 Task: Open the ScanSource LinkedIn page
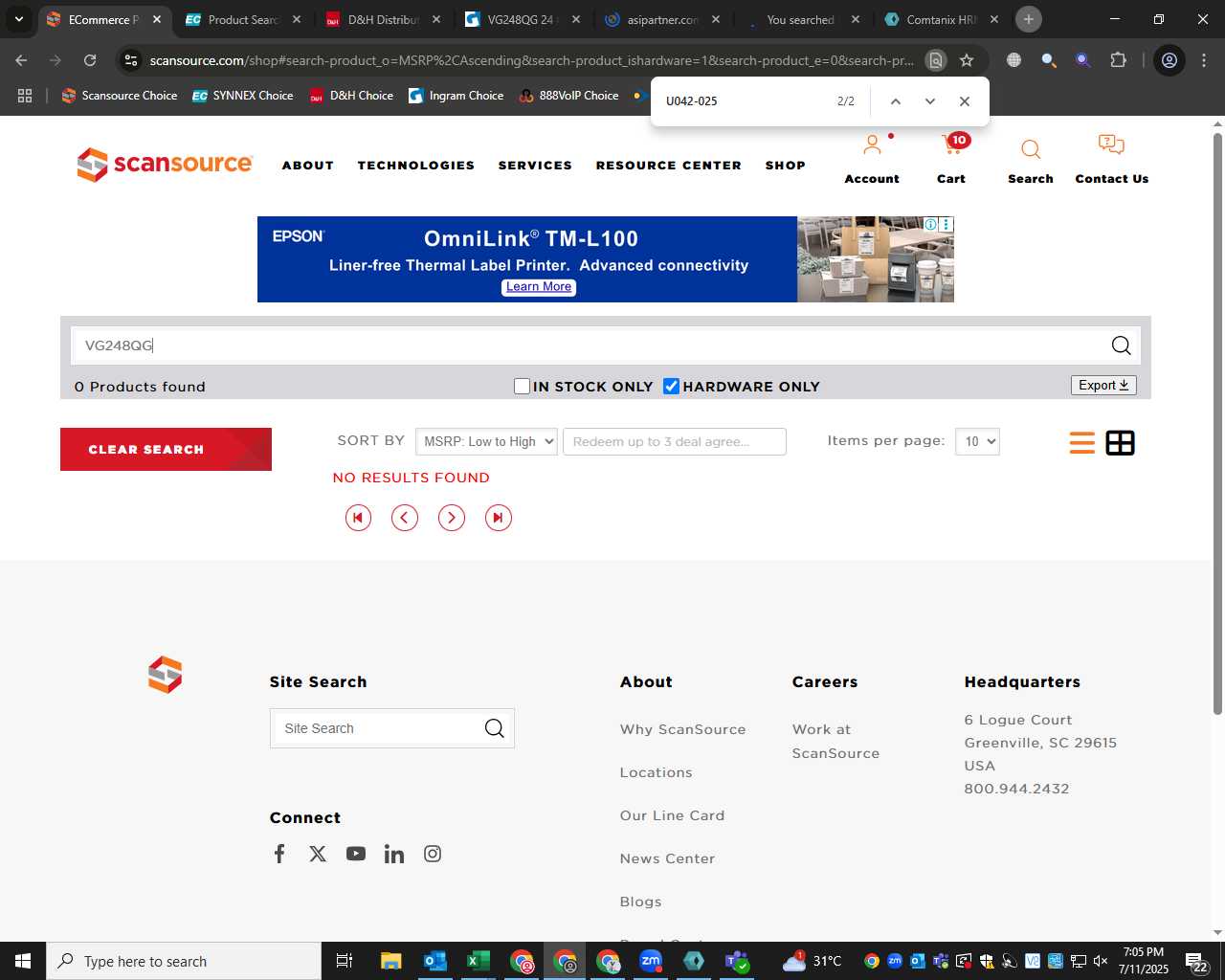394,854
